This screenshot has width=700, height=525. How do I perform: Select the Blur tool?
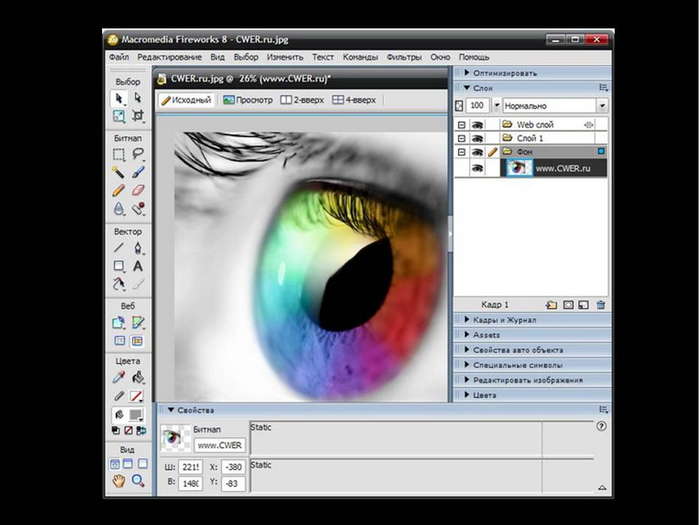pyautogui.click(x=118, y=208)
